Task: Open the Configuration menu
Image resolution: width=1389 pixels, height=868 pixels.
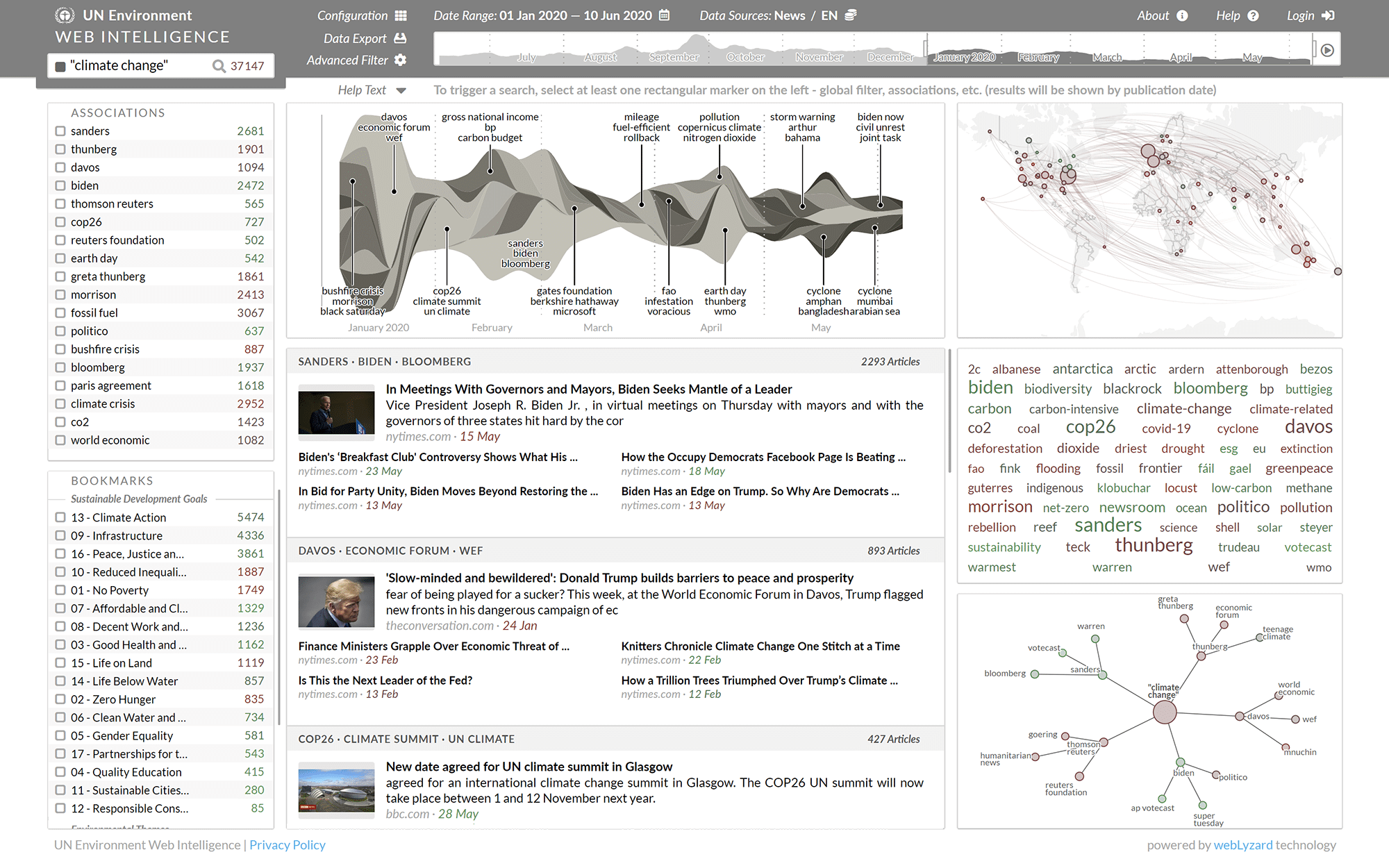Action: pos(352,15)
